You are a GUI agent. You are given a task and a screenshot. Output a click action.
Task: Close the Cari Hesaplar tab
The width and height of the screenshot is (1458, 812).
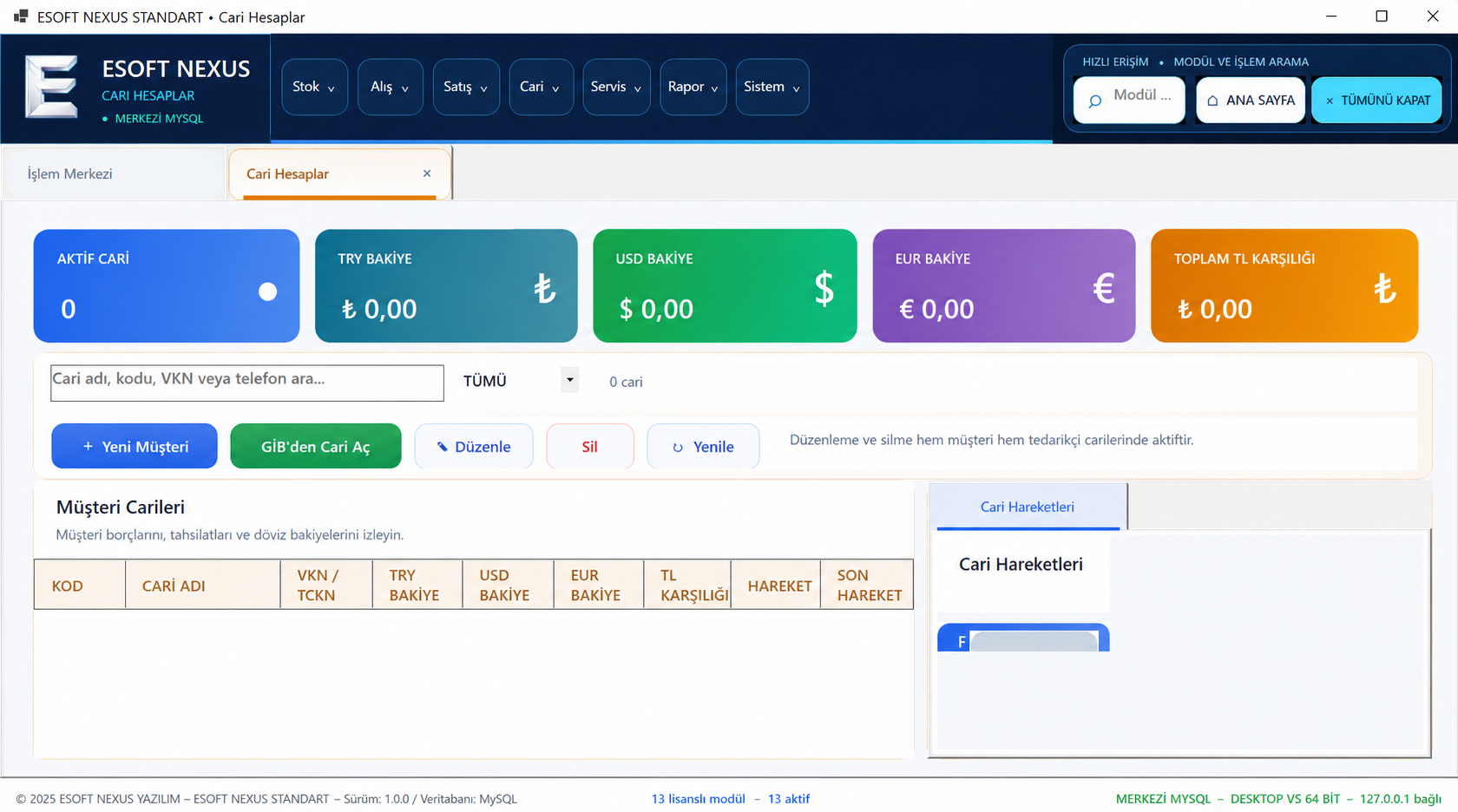(x=427, y=174)
